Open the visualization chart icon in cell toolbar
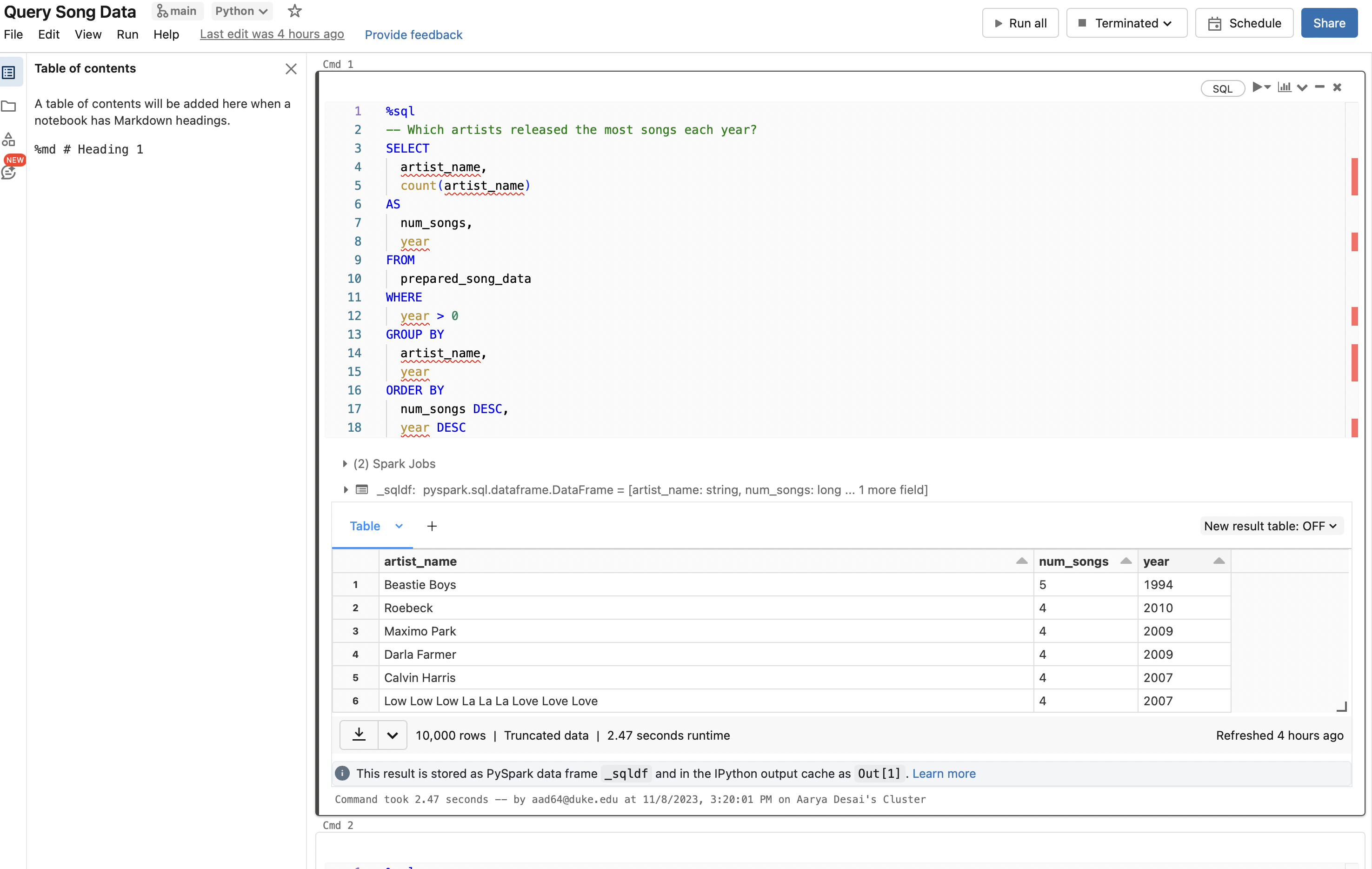Screen dimensions: 1372x869 1284,87
